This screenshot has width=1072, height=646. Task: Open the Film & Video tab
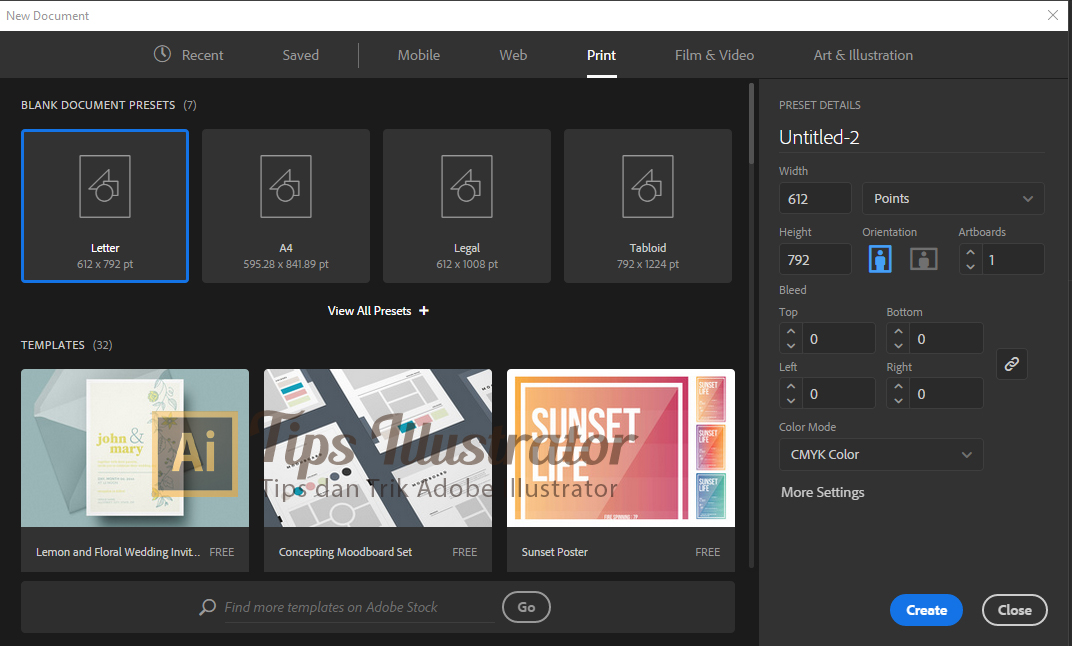pyautogui.click(x=714, y=55)
